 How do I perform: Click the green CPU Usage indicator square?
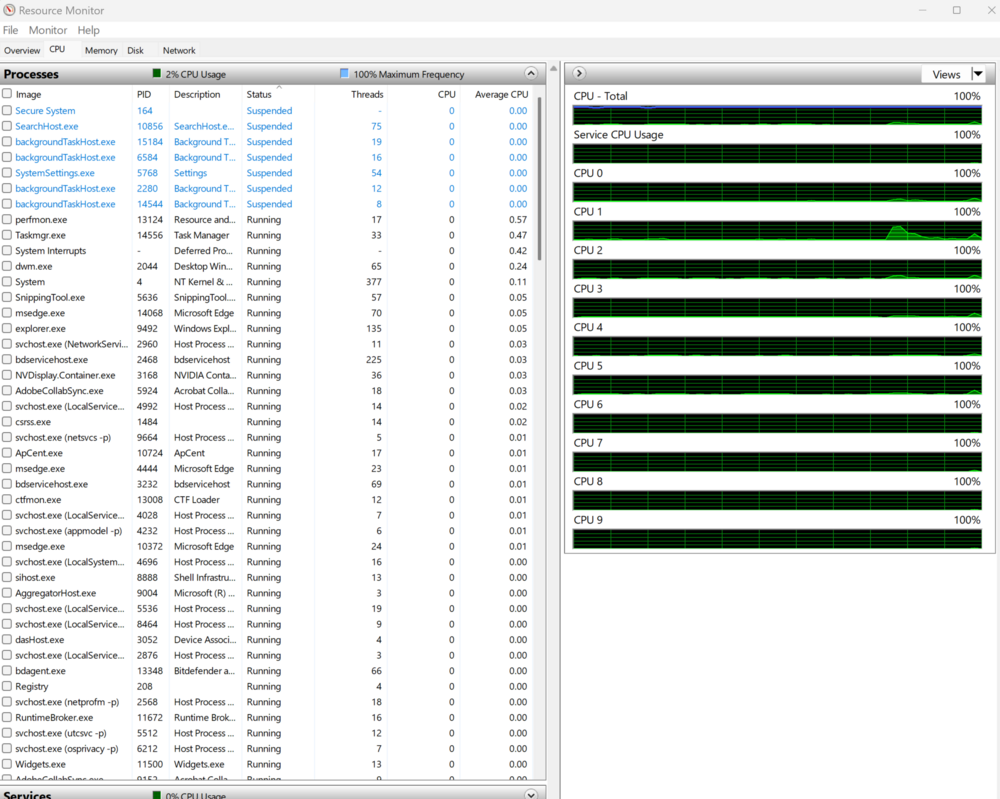pyautogui.click(x=156, y=74)
